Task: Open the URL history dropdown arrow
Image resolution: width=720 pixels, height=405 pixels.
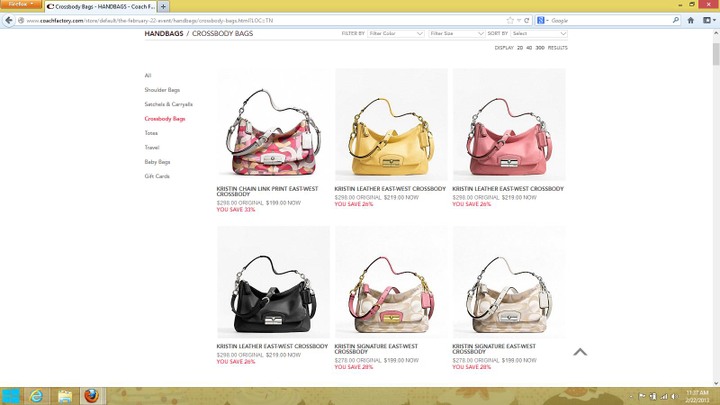Action: 518,20
